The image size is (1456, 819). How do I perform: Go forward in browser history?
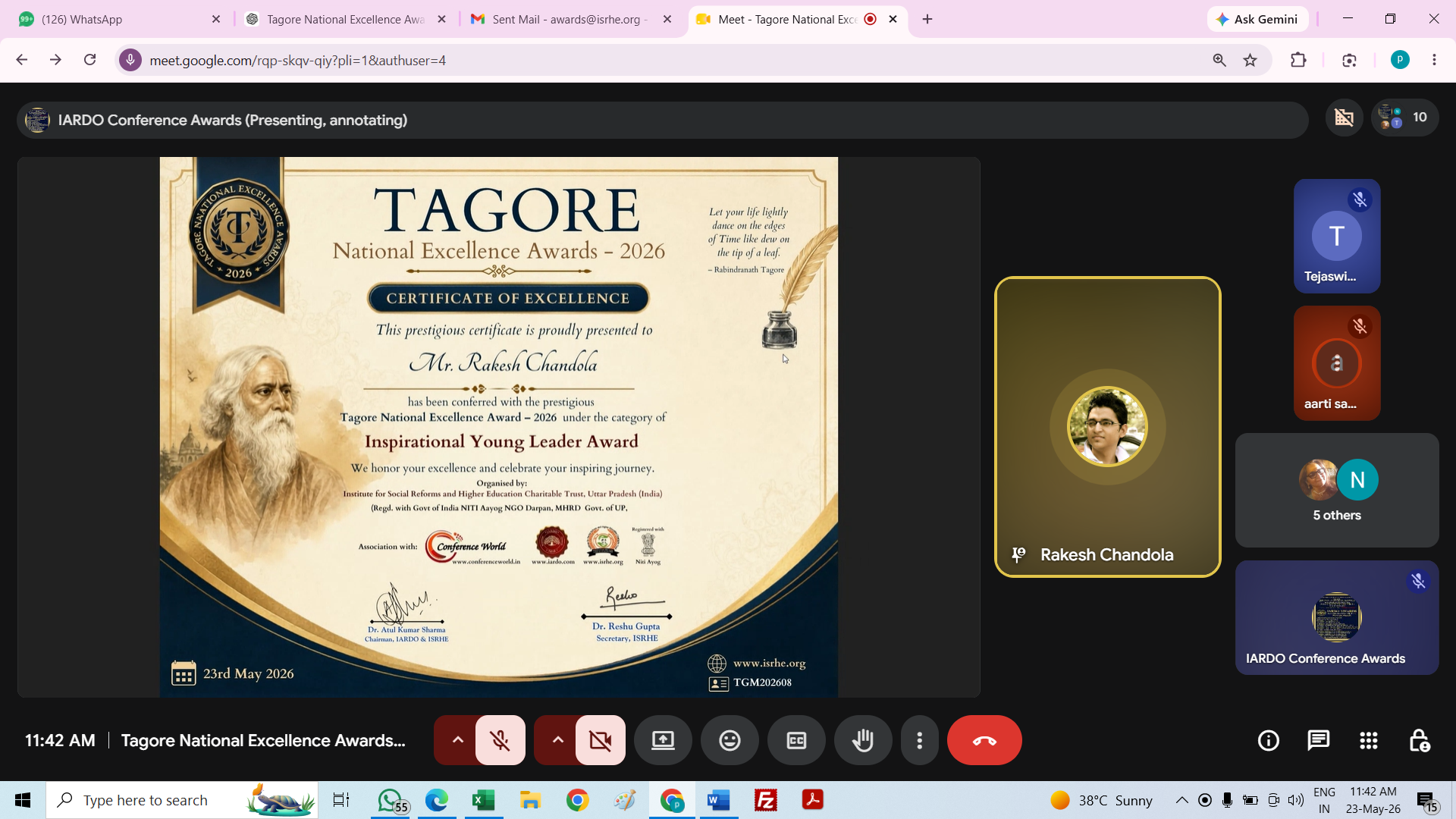point(55,60)
